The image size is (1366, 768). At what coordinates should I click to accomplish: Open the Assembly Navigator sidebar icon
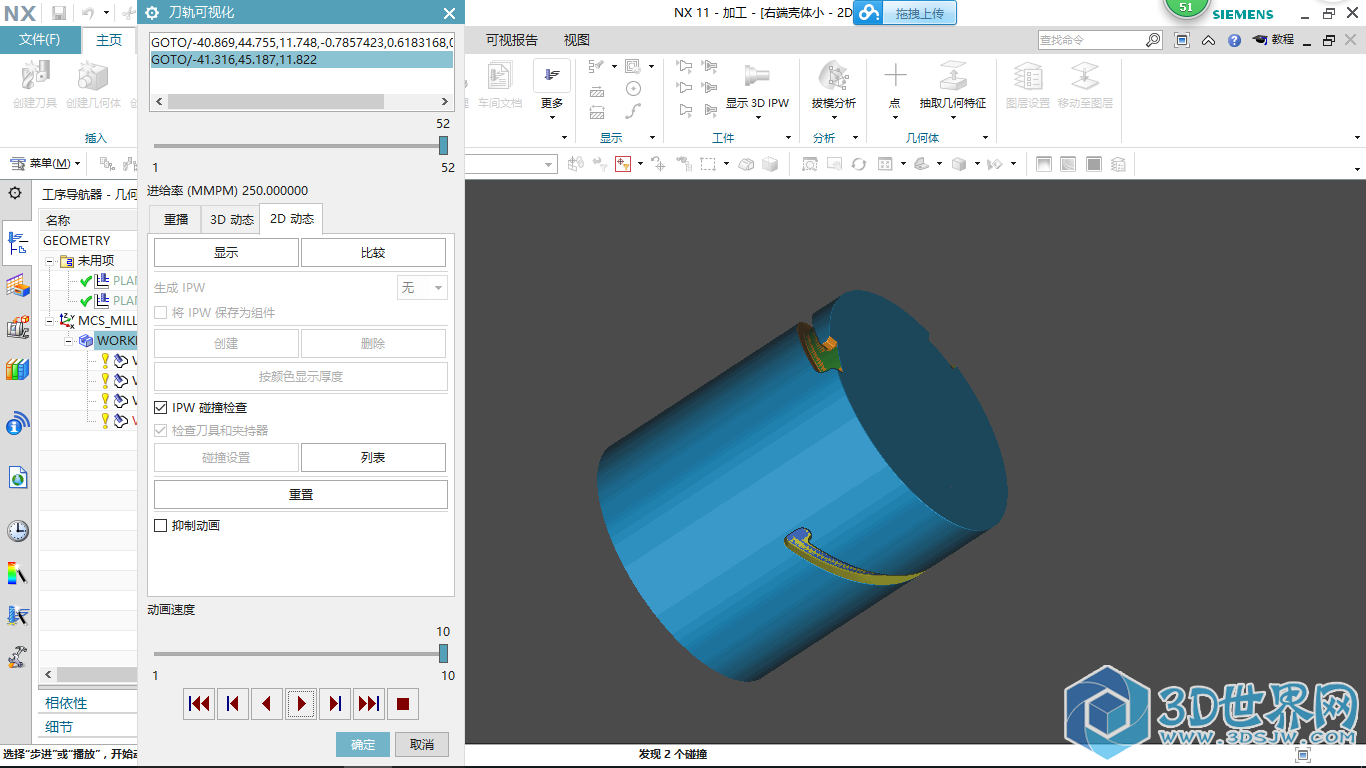(17, 327)
